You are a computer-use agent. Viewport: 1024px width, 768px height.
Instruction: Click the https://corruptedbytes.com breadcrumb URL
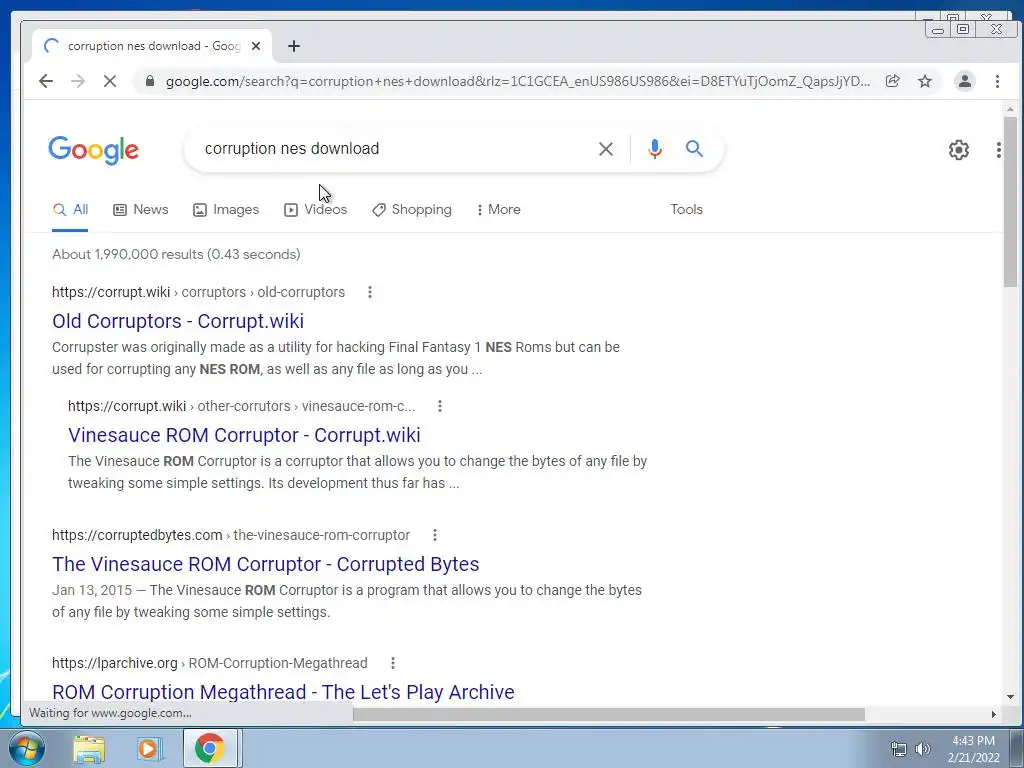click(231, 536)
